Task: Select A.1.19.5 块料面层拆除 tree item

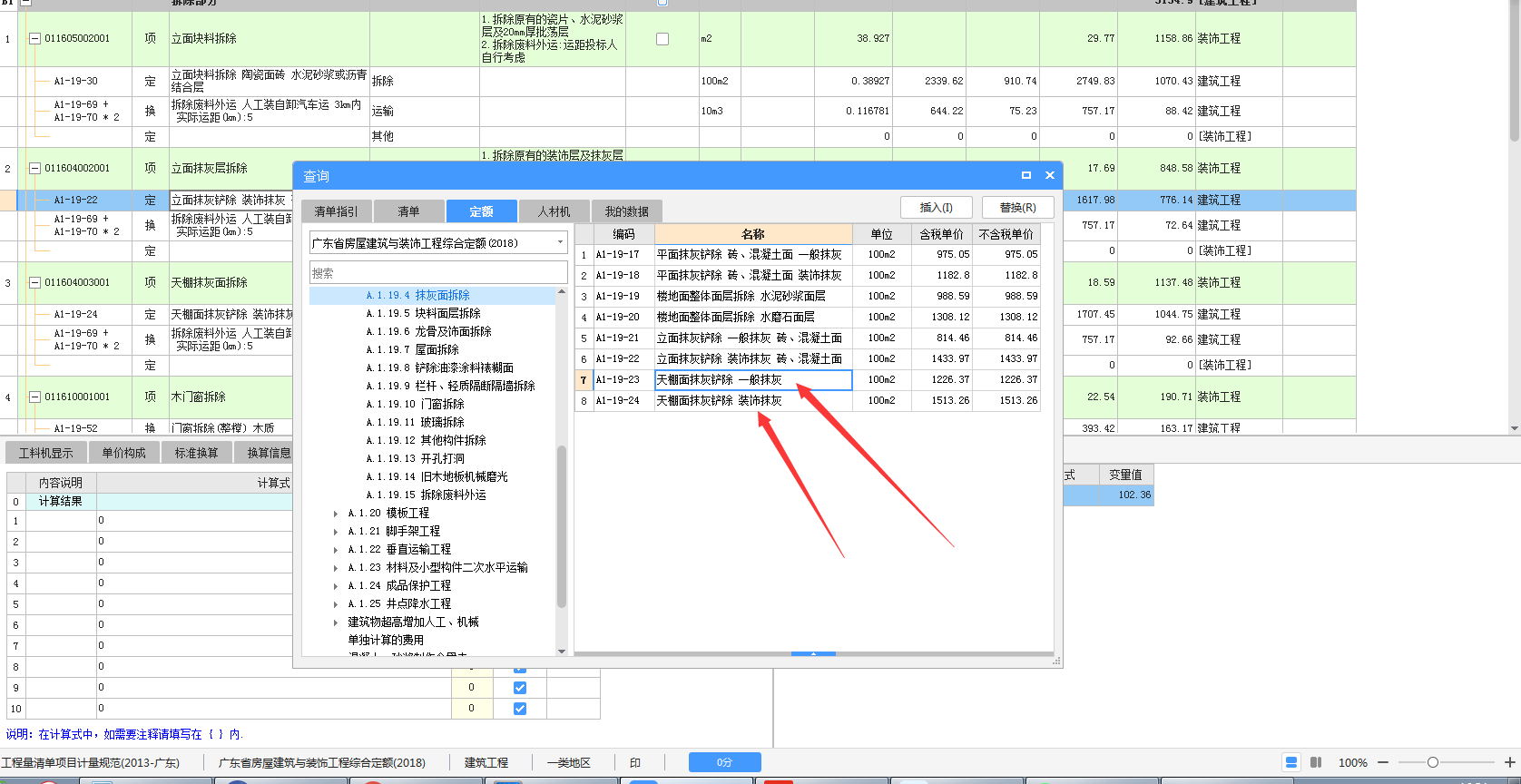Action: click(423, 313)
